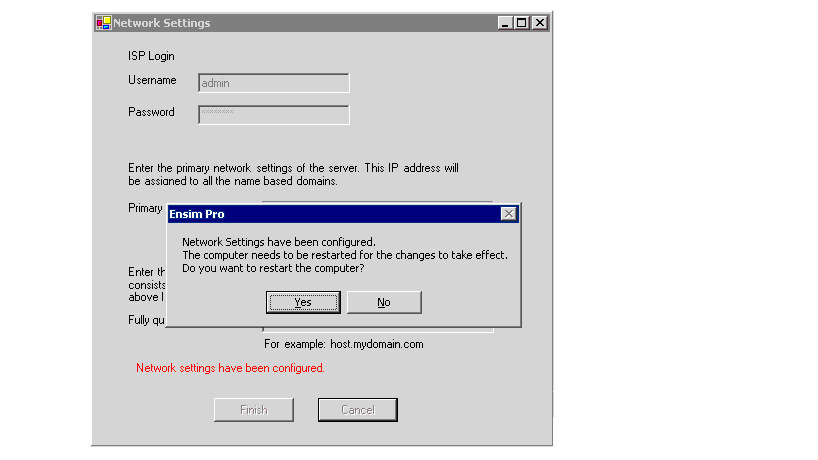The height and width of the screenshot is (460, 818).
Task: Maximize the Network Settings window
Action: click(522, 23)
